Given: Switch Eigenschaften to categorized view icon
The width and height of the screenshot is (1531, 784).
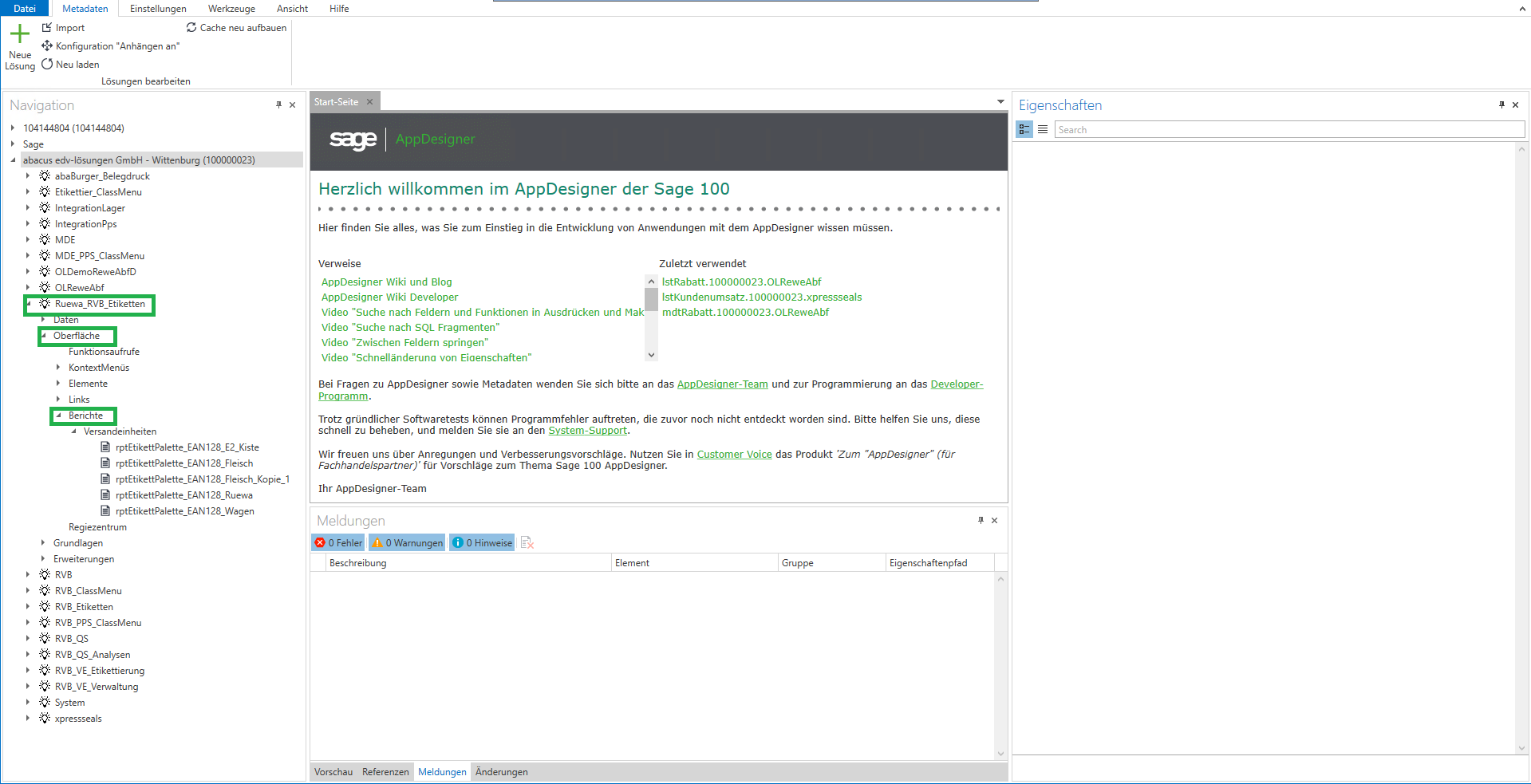Looking at the screenshot, I should click(1024, 129).
